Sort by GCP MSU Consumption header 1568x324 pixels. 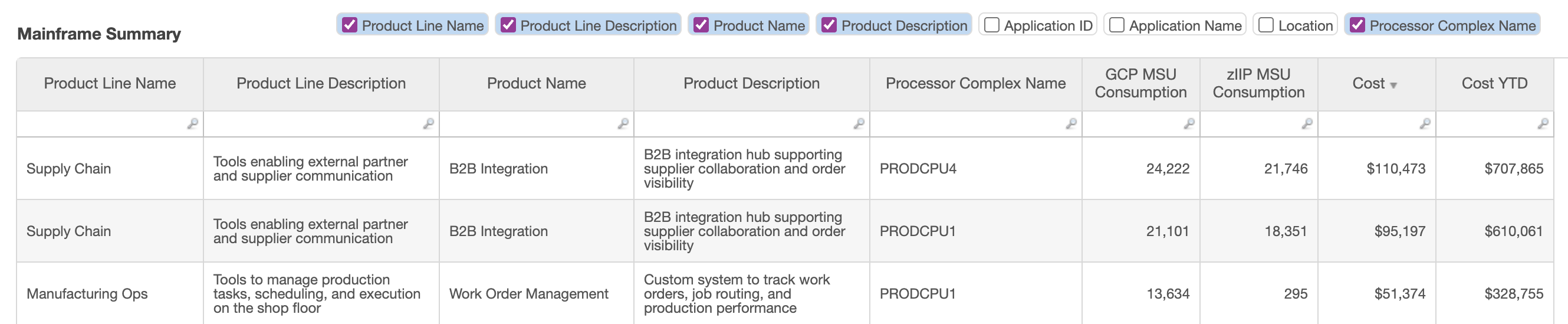[1140, 83]
